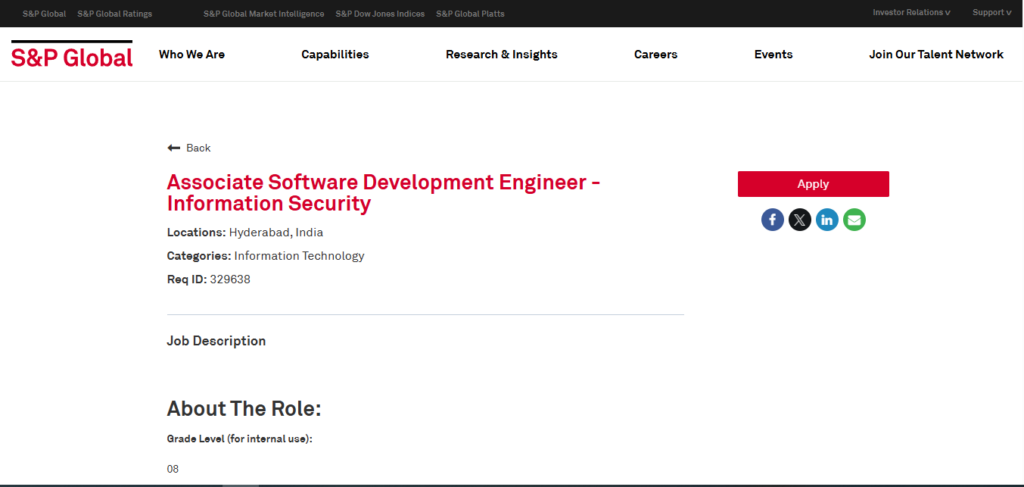Open the Who We Are menu
Screen dimensions: 1024x487
pos(192,55)
